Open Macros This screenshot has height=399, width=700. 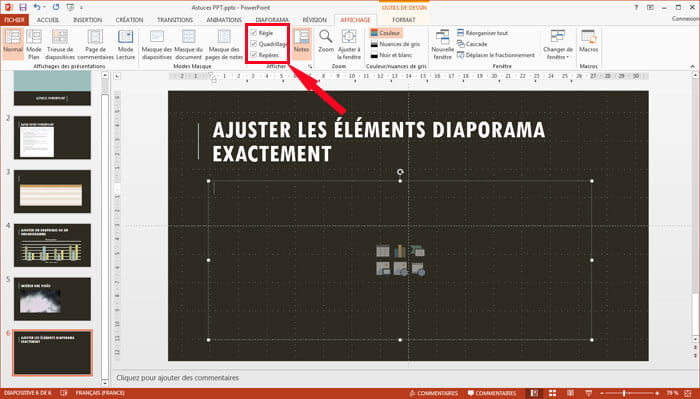point(588,41)
